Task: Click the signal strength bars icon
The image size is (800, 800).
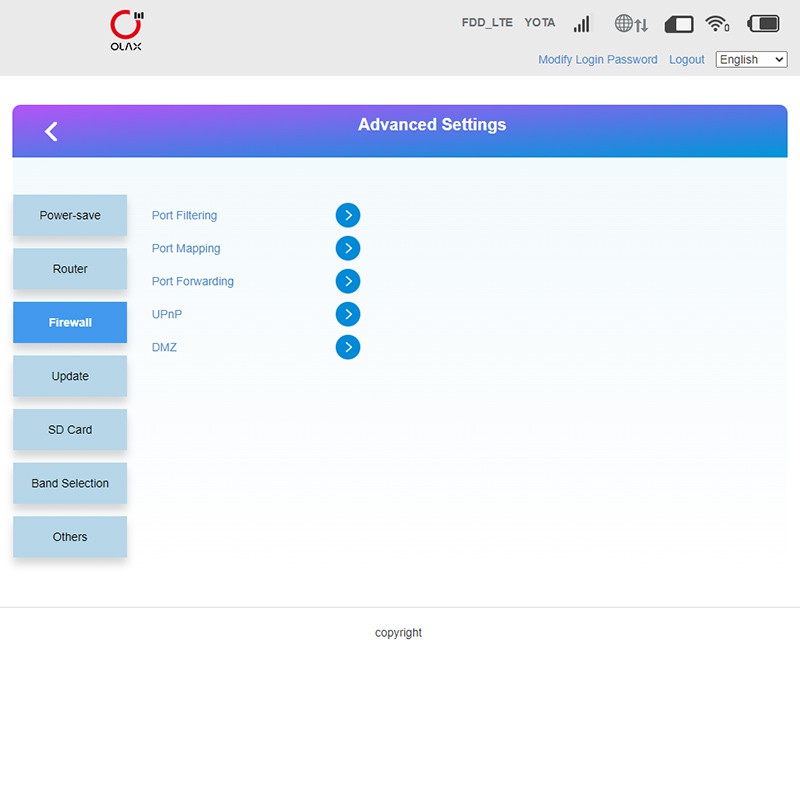Action: pos(582,23)
